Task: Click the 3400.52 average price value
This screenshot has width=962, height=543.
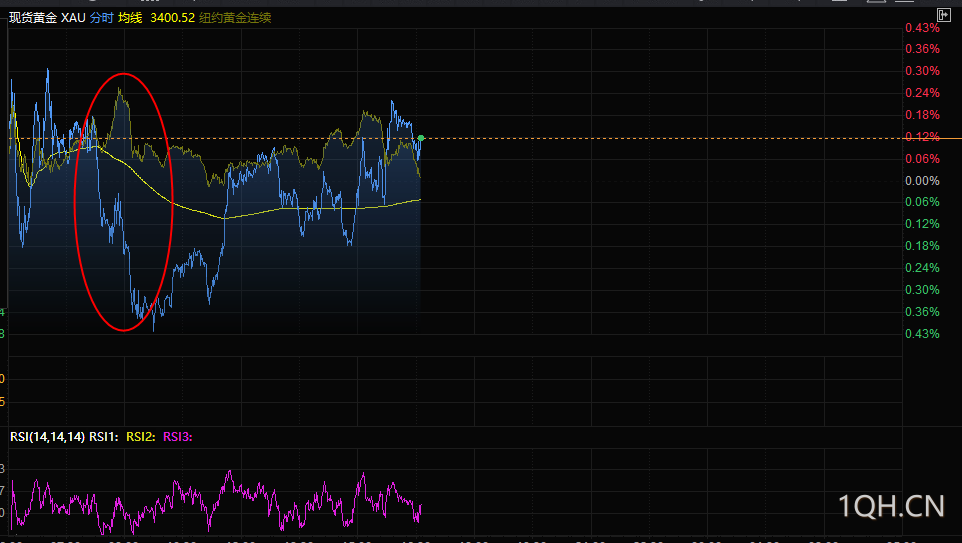Action: tap(172, 18)
